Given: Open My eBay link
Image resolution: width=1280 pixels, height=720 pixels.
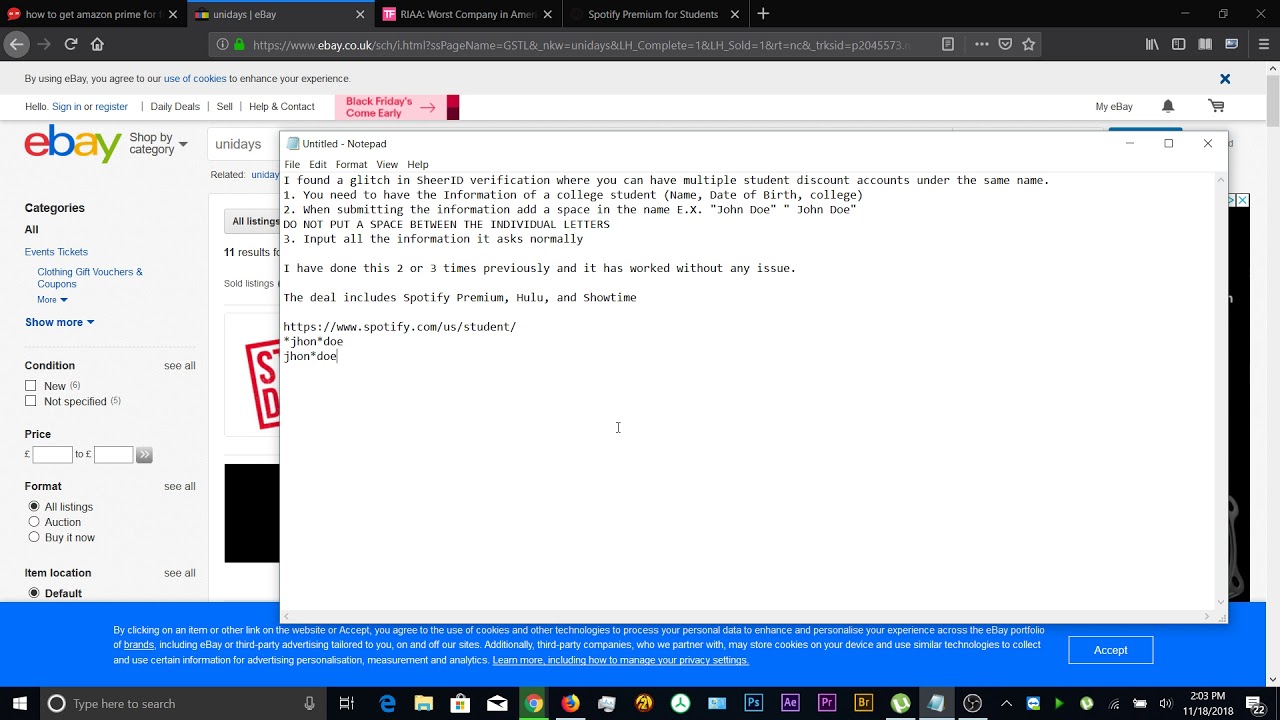Looking at the screenshot, I should click(x=1114, y=106).
